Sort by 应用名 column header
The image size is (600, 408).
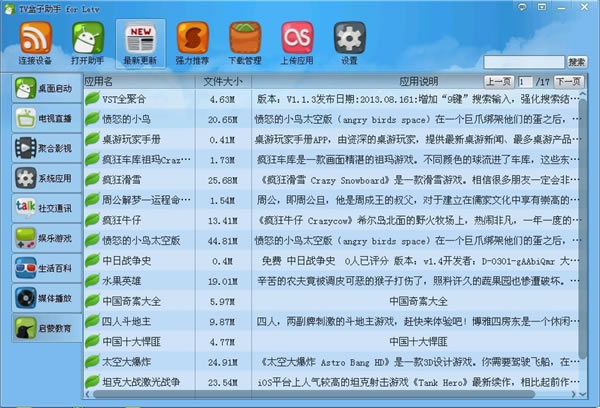pos(139,82)
